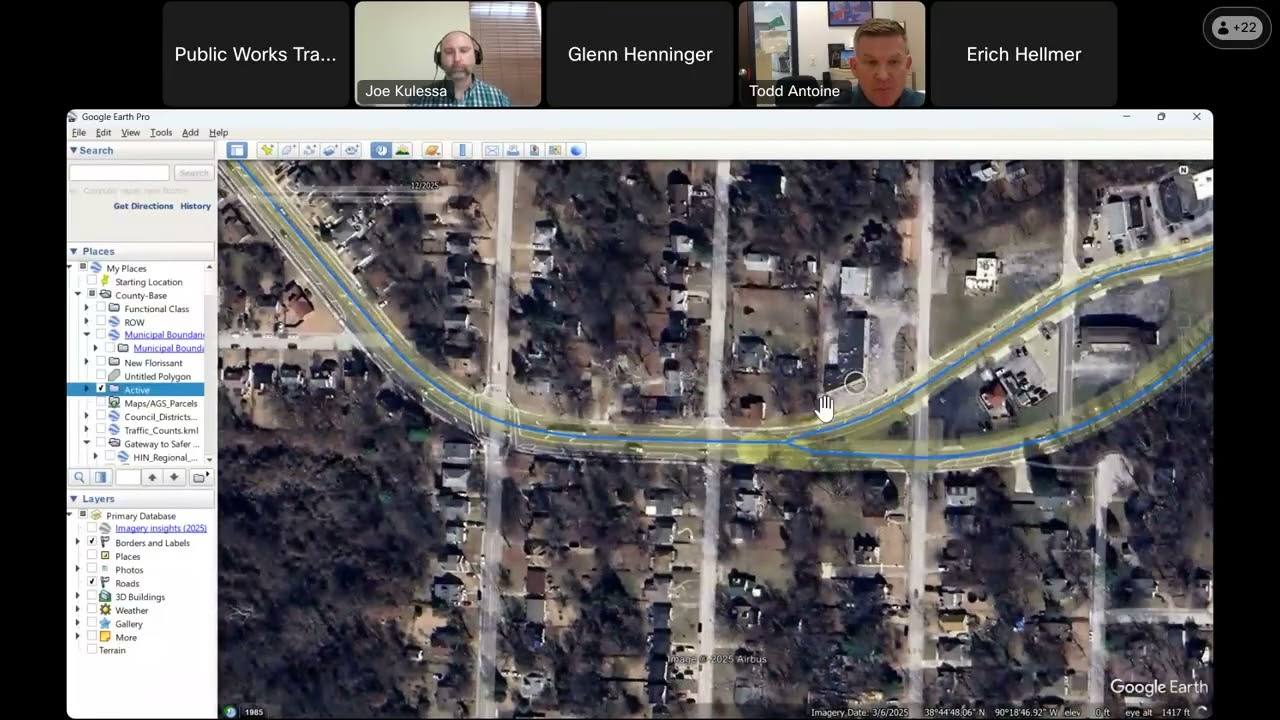
Task: Open the Municipal Boundaries link in Places
Action: click(x=164, y=335)
